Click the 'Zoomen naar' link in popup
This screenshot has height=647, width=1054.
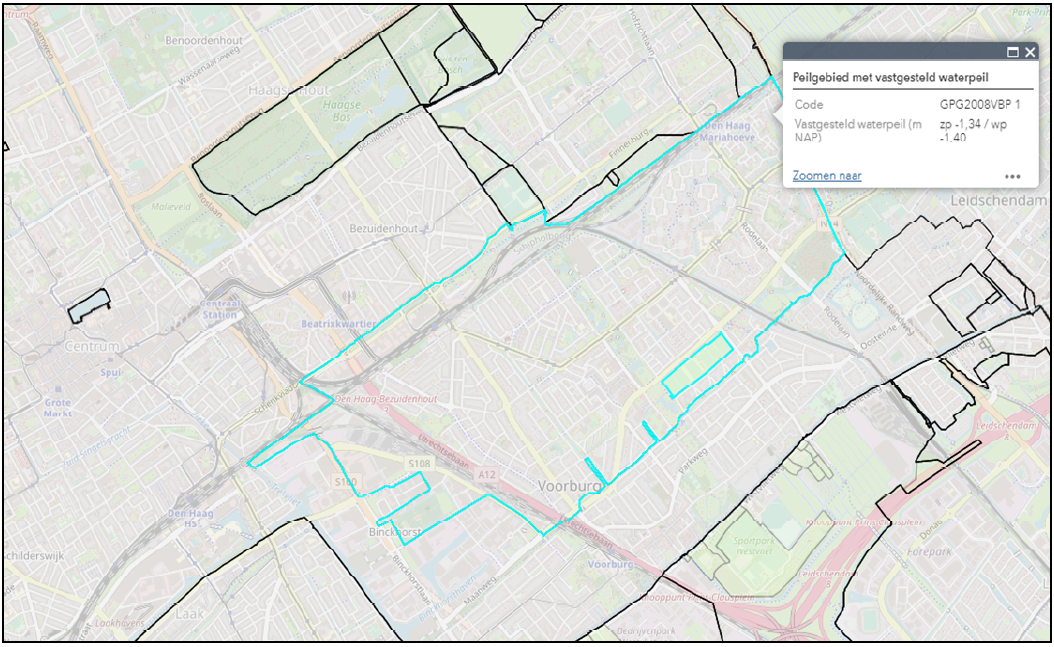coord(827,176)
